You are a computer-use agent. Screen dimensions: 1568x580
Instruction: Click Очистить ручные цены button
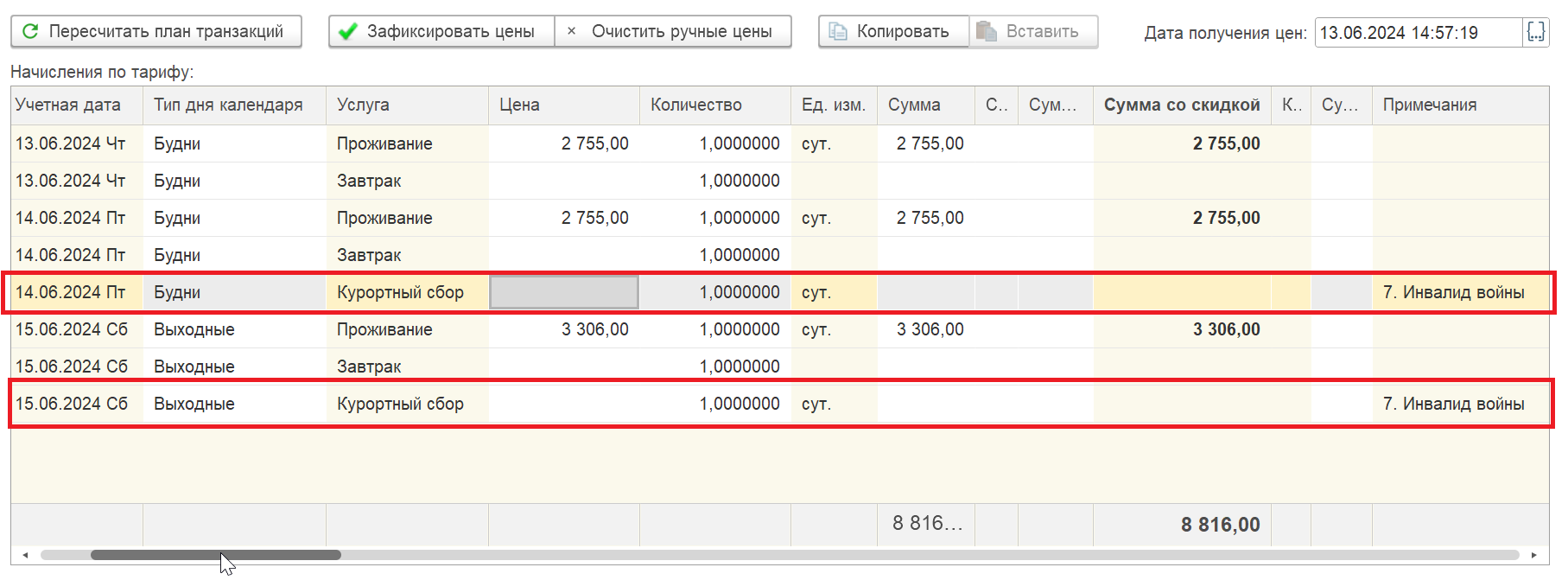click(673, 32)
